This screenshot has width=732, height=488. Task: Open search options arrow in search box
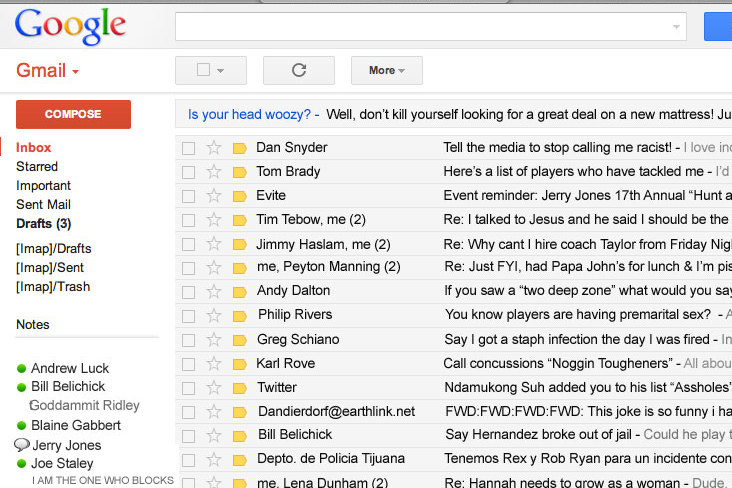(676, 27)
